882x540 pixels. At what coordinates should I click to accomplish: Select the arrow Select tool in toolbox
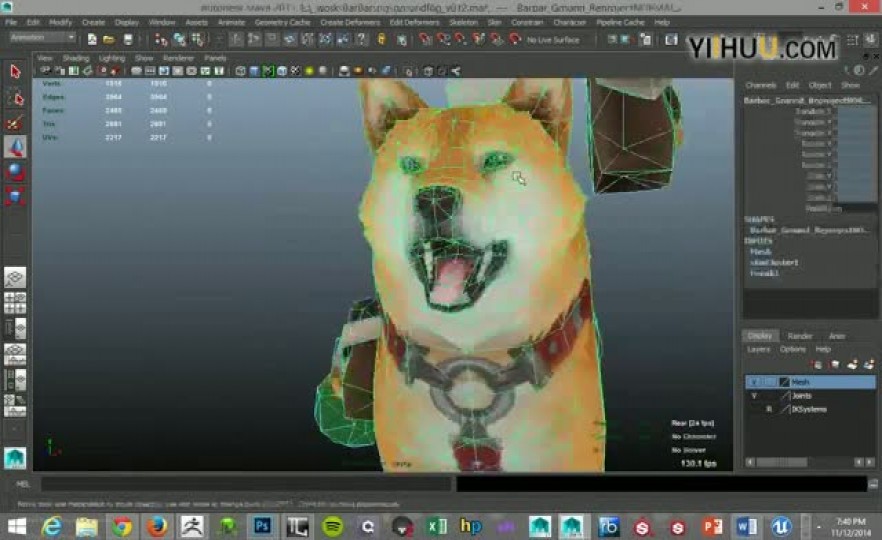[15, 71]
